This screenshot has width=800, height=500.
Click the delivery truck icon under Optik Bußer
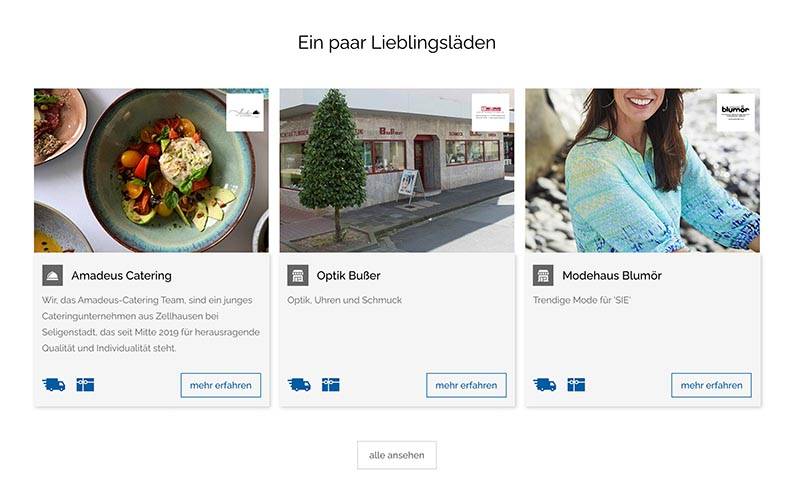pyautogui.click(x=299, y=385)
